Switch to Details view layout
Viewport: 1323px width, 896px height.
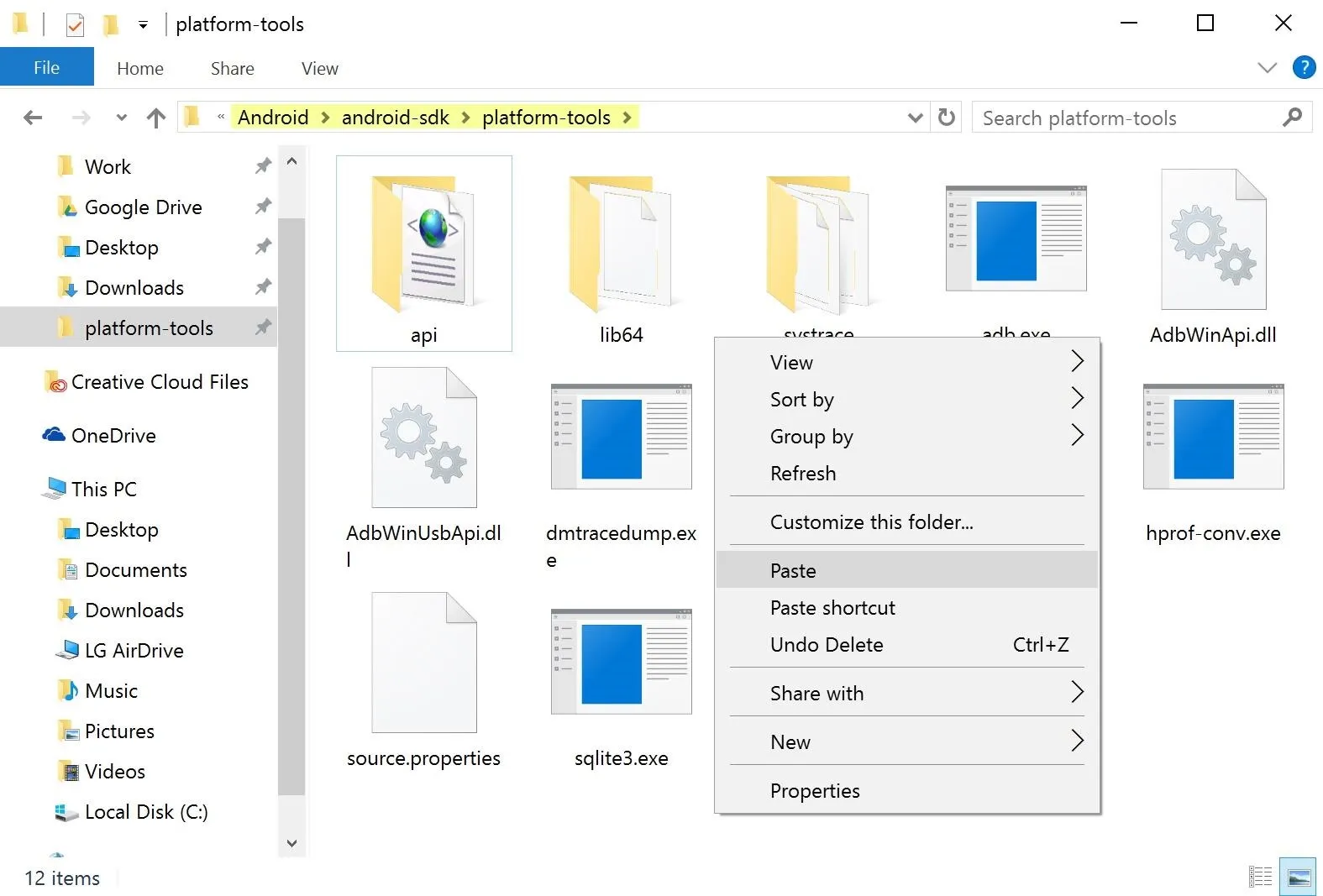(x=1260, y=877)
